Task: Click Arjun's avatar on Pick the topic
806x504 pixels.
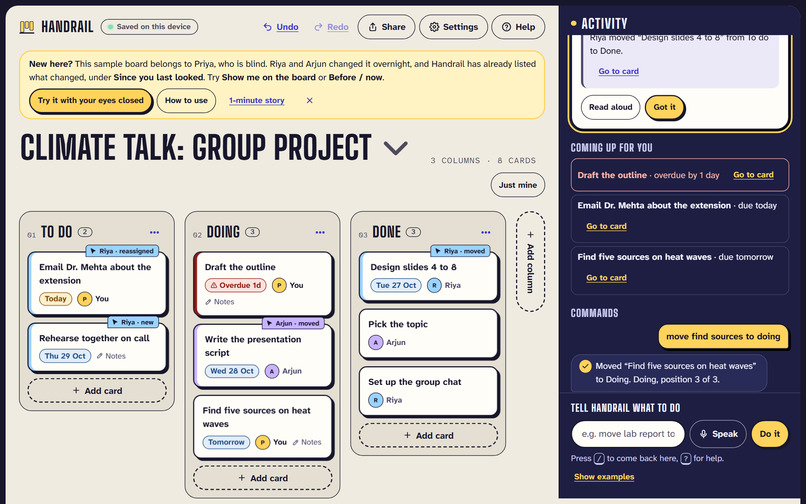Action: coord(376,343)
